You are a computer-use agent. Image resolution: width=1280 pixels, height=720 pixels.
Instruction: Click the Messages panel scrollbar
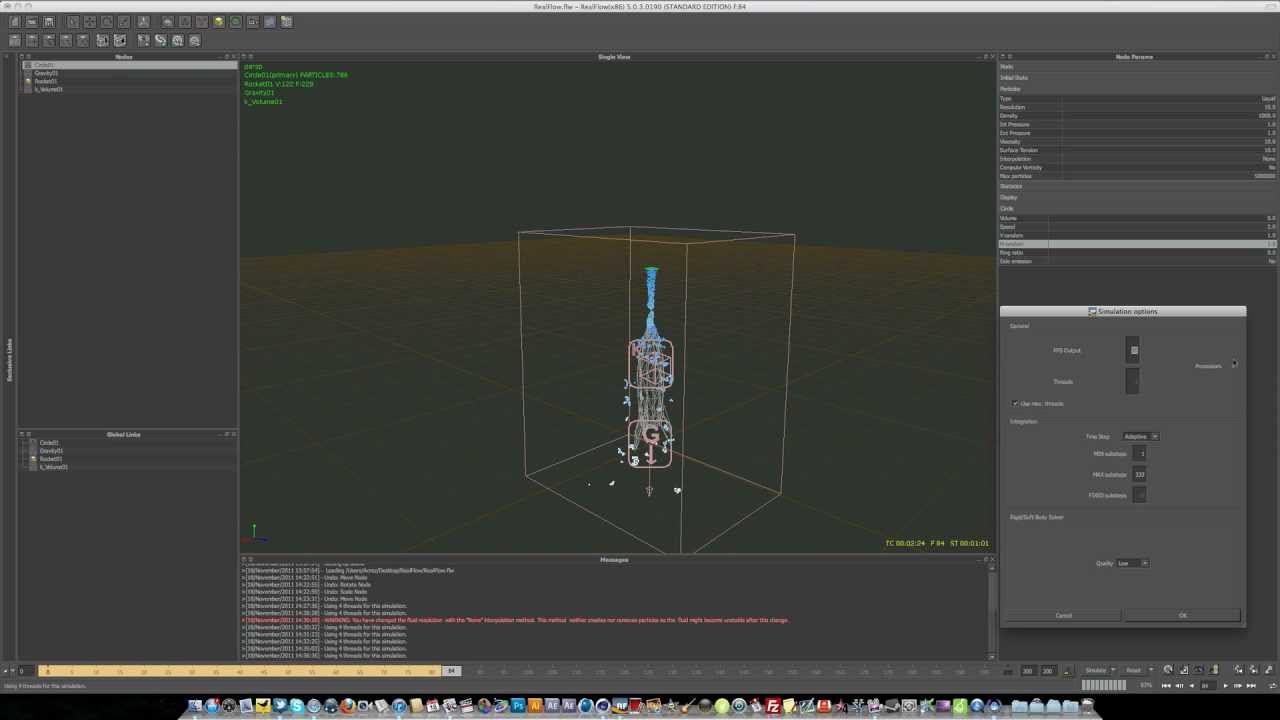click(x=991, y=610)
